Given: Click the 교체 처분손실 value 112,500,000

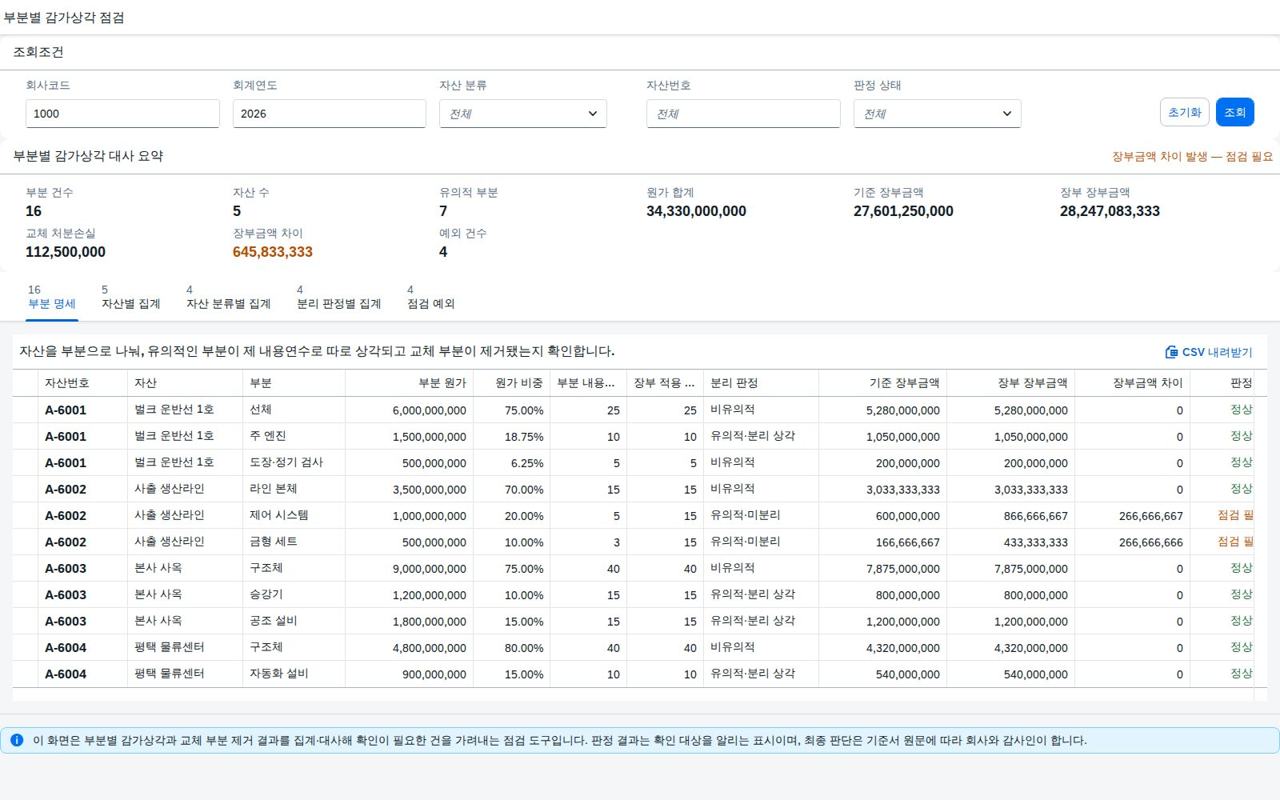Looking at the screenshot, I should point(65,252).
